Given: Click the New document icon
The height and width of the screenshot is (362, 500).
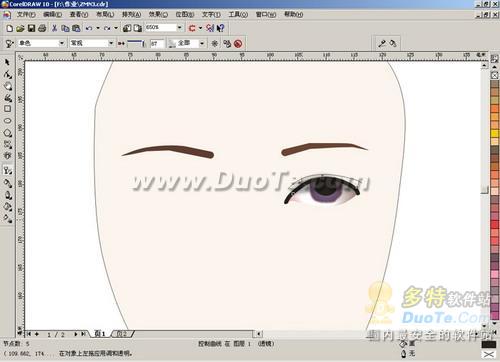Looking at the screenshot, I should [x=10, y=28].
